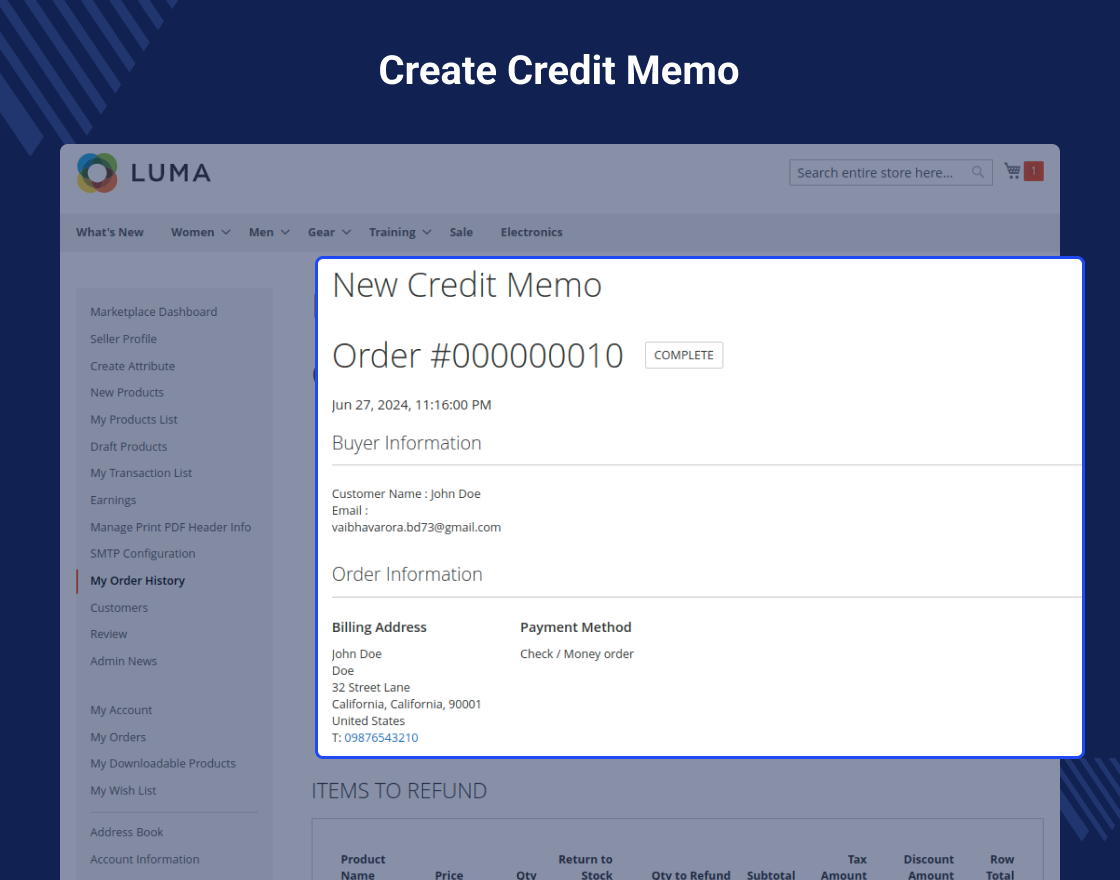The height and width of the screenshot is (880, 1120).
Task: Open the Men menu item
Action: 261,232
